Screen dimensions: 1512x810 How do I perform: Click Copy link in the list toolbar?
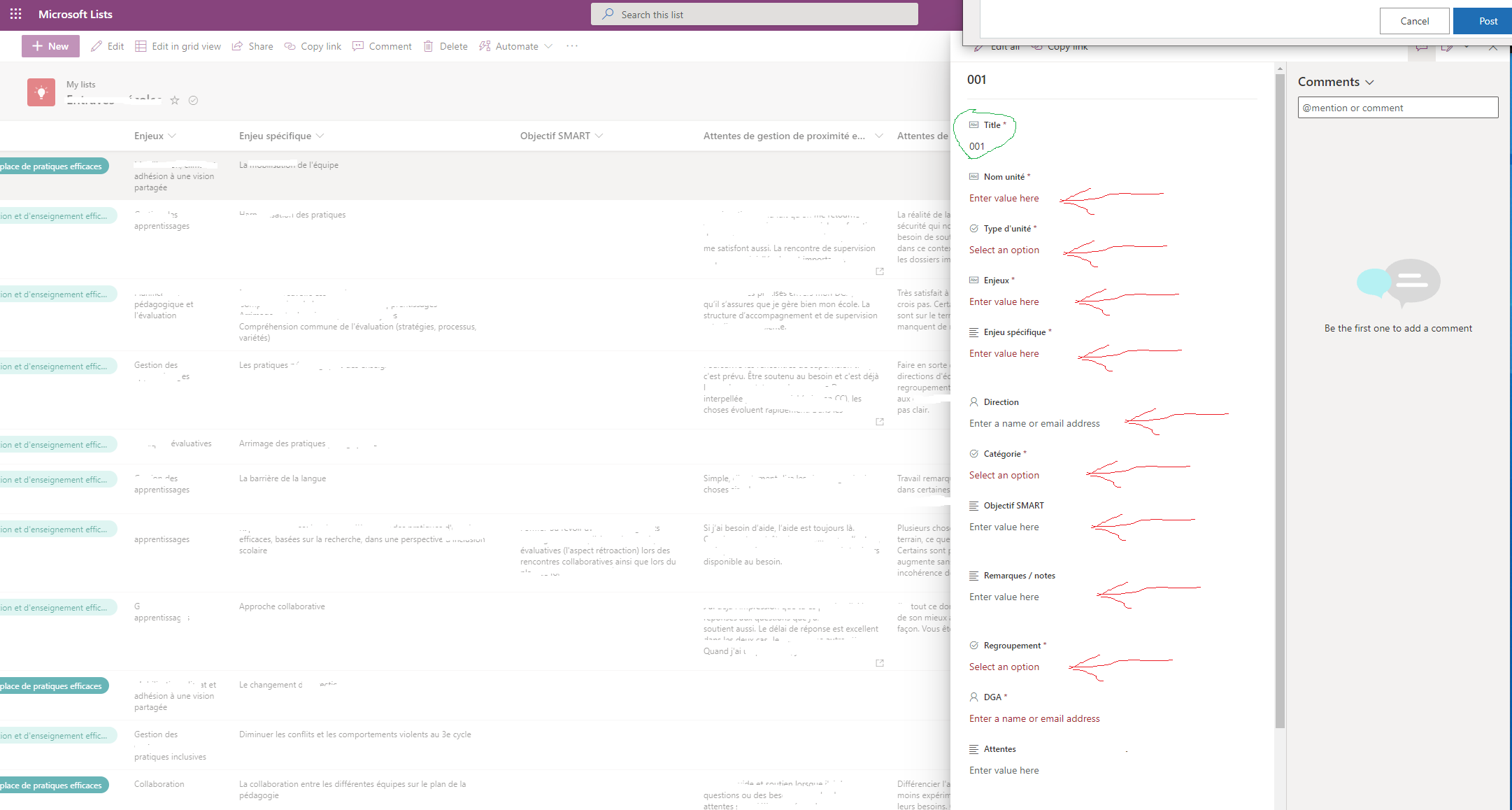[313, 46]
